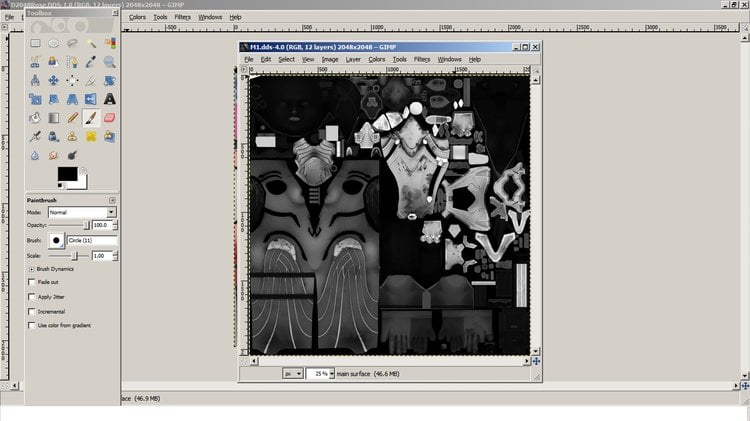Select the Airbrush tool

[x=35, y=137]
